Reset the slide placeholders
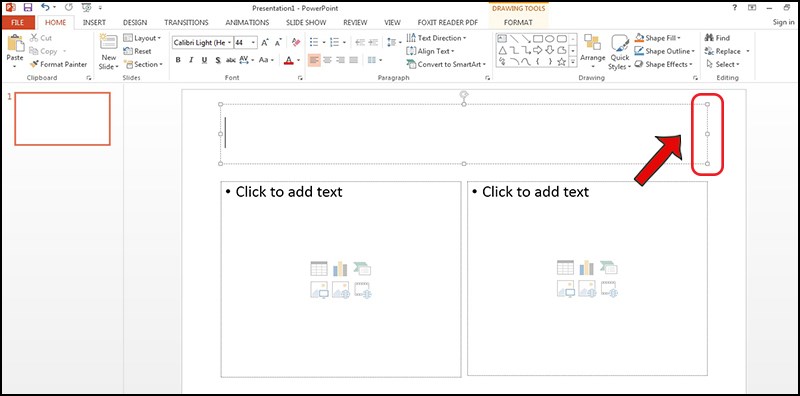 138,51
